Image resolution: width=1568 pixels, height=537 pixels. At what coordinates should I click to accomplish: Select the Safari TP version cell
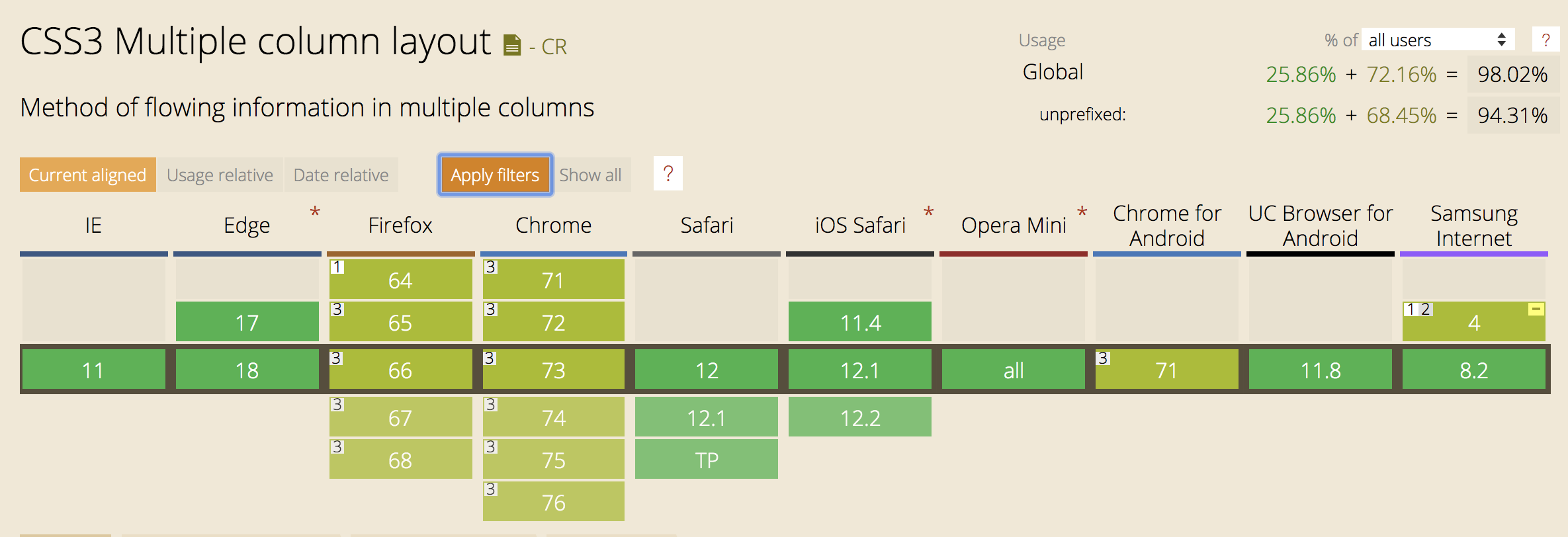tap(706, 460)
